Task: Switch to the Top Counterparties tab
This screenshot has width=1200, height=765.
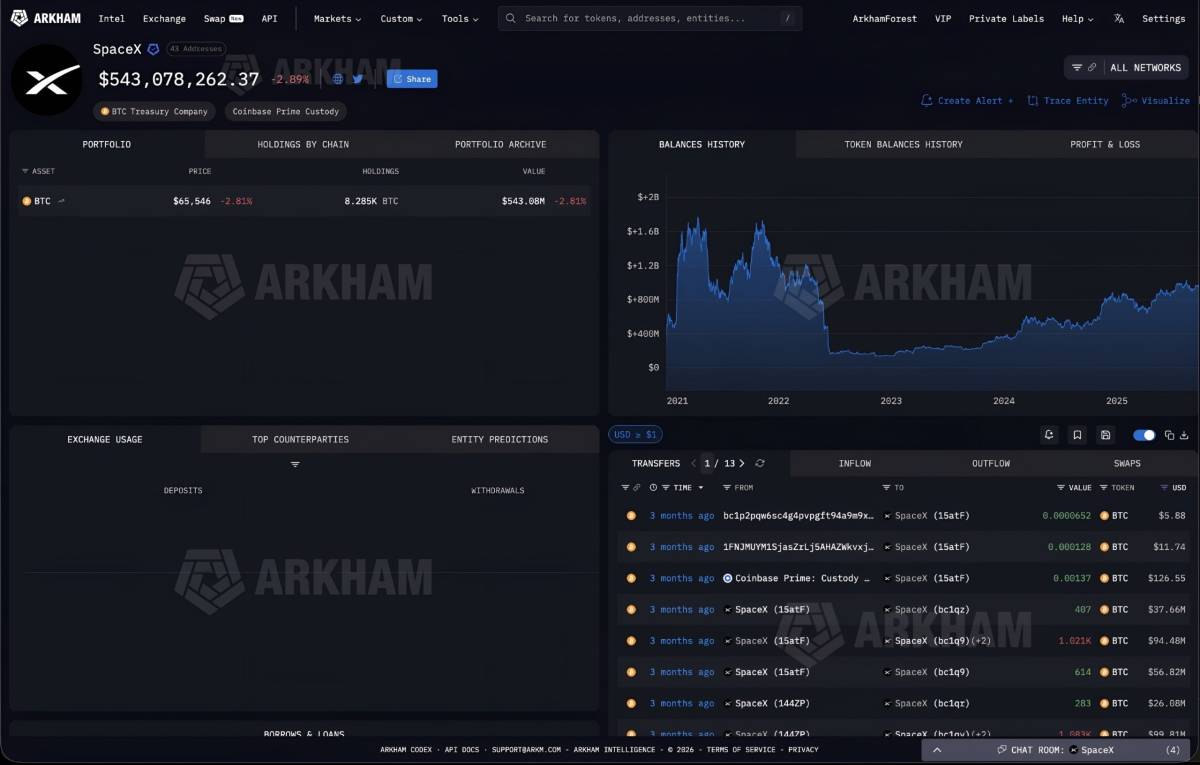Action: pos(300,439)
